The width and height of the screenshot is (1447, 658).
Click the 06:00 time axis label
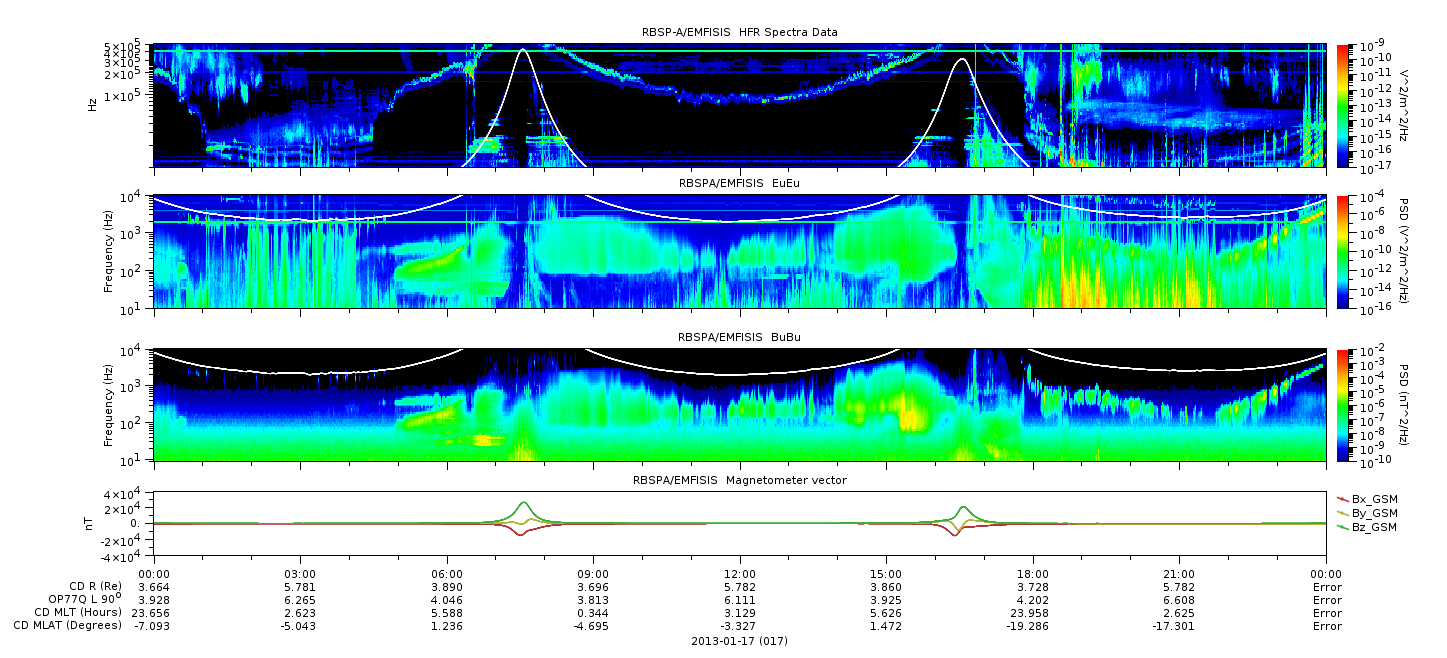446,574
